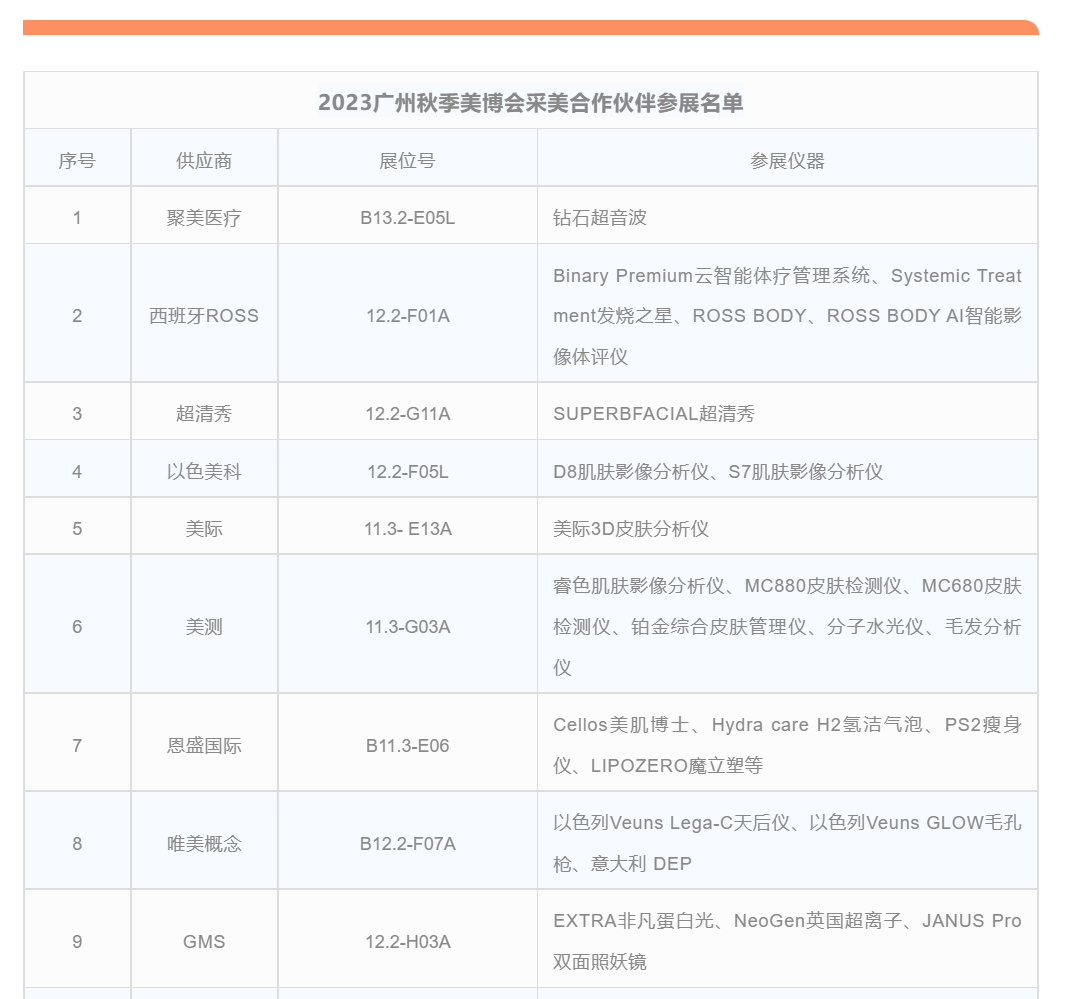Select supplier 恩盛国际

[x=204, y=746]
